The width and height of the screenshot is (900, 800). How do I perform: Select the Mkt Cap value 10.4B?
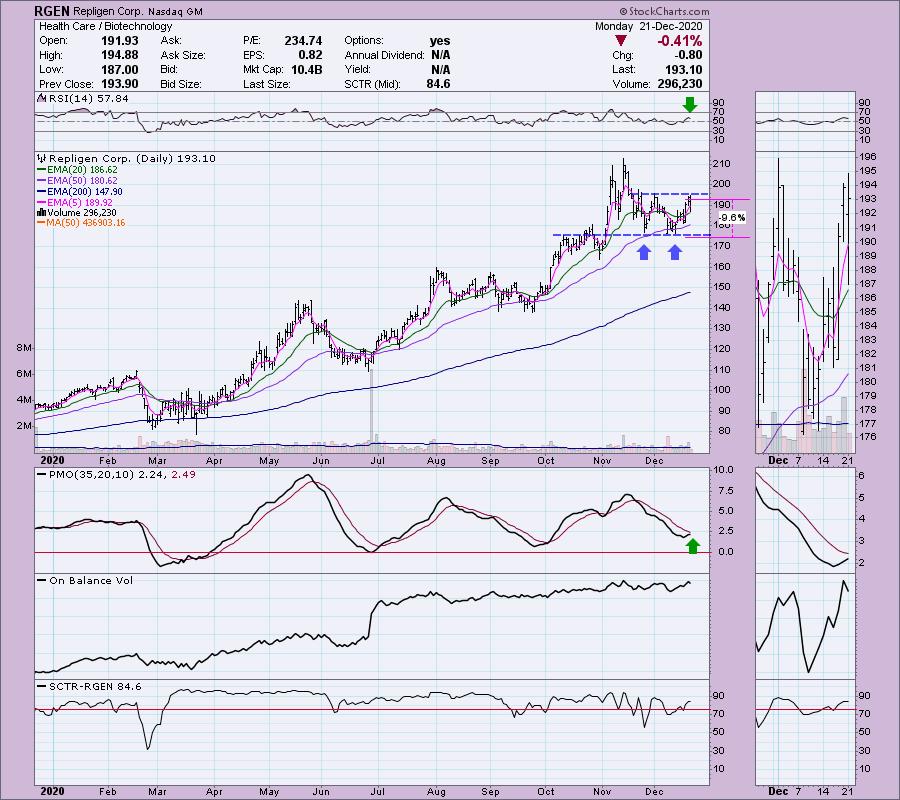[307, 69]
